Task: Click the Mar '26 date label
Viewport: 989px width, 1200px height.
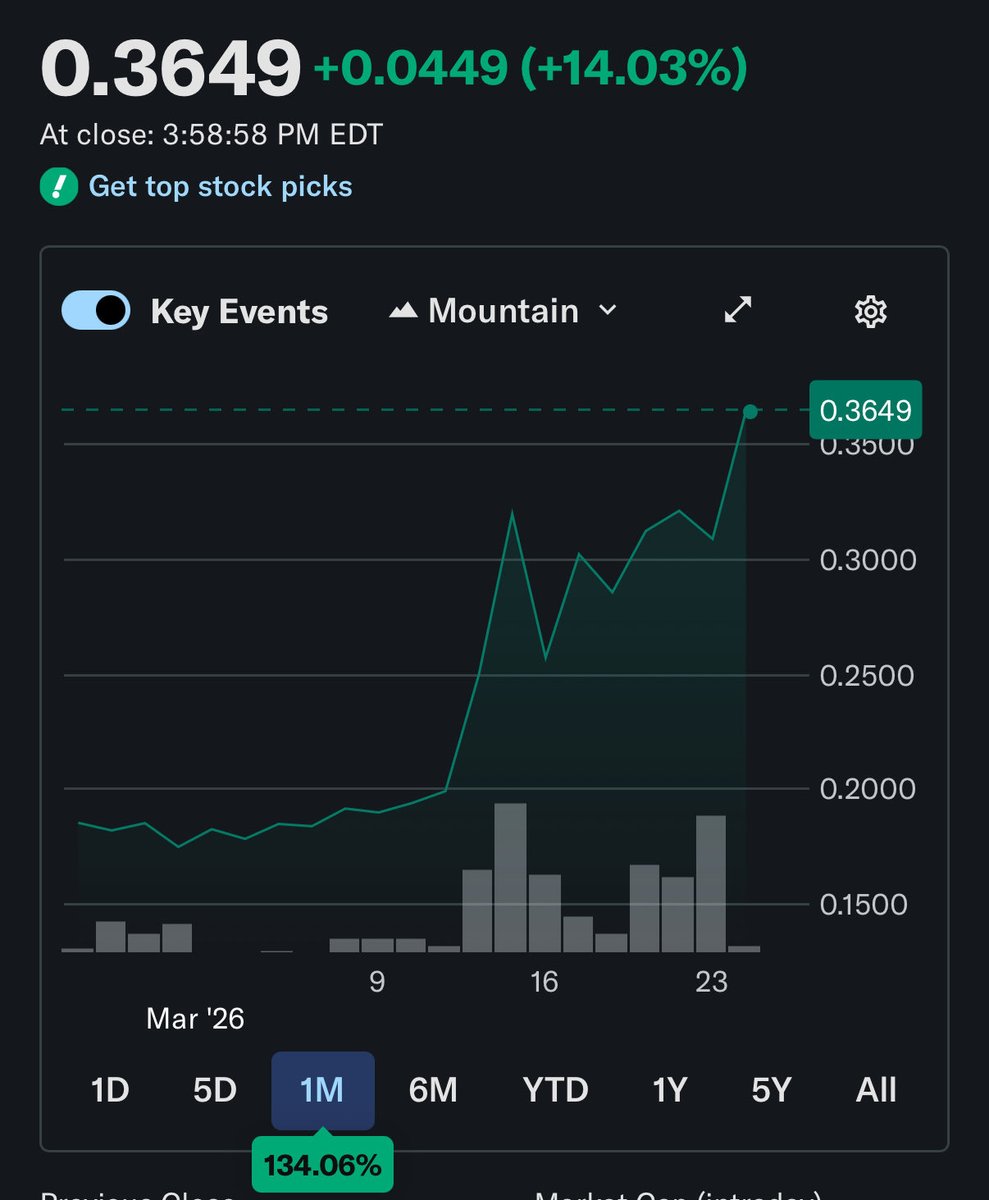Action: point(195,1018)
